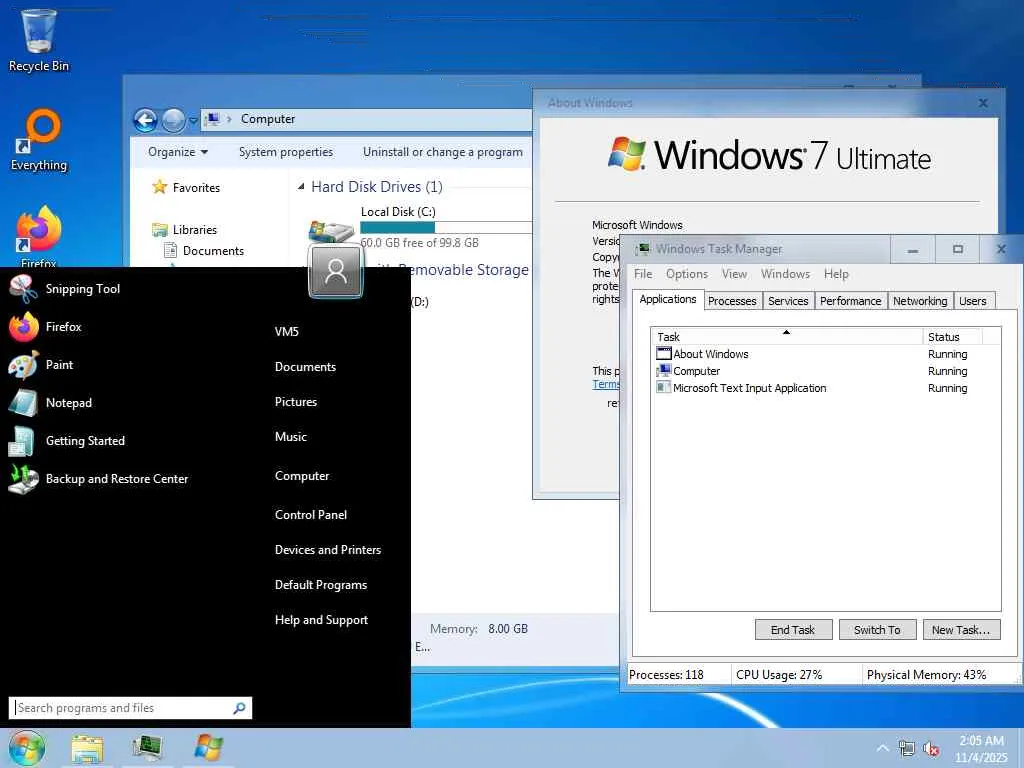Open Music from the Start menu
The width and height of the screenshot is (1024, 768).
click(291, 437)
